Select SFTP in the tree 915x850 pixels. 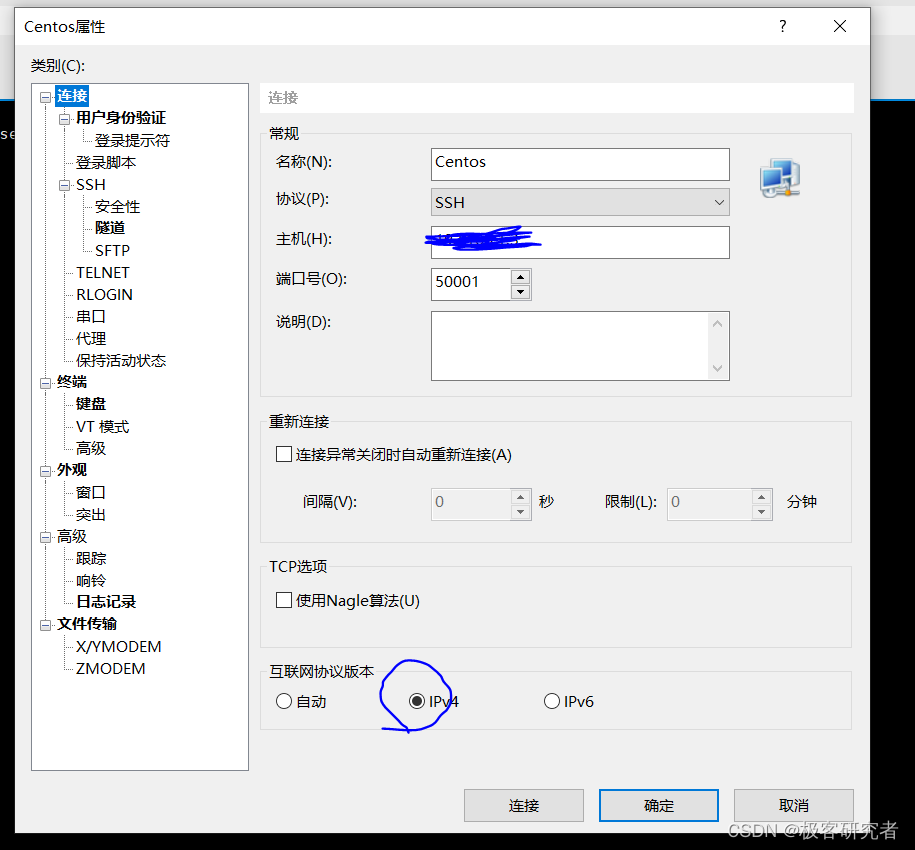click(x=112, y=250)
